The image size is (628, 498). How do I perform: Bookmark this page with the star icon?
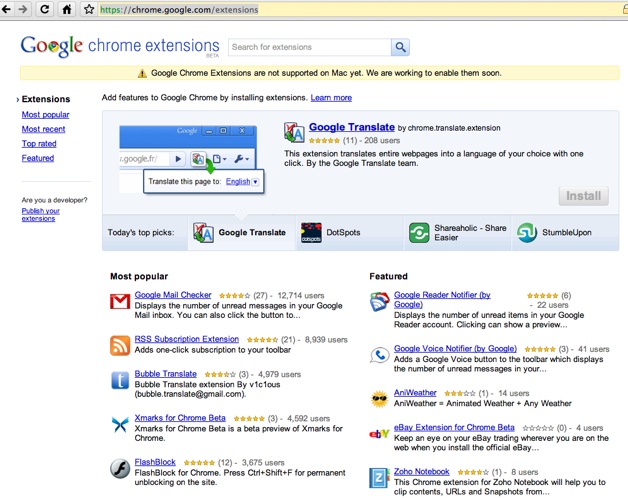[89, 9]
